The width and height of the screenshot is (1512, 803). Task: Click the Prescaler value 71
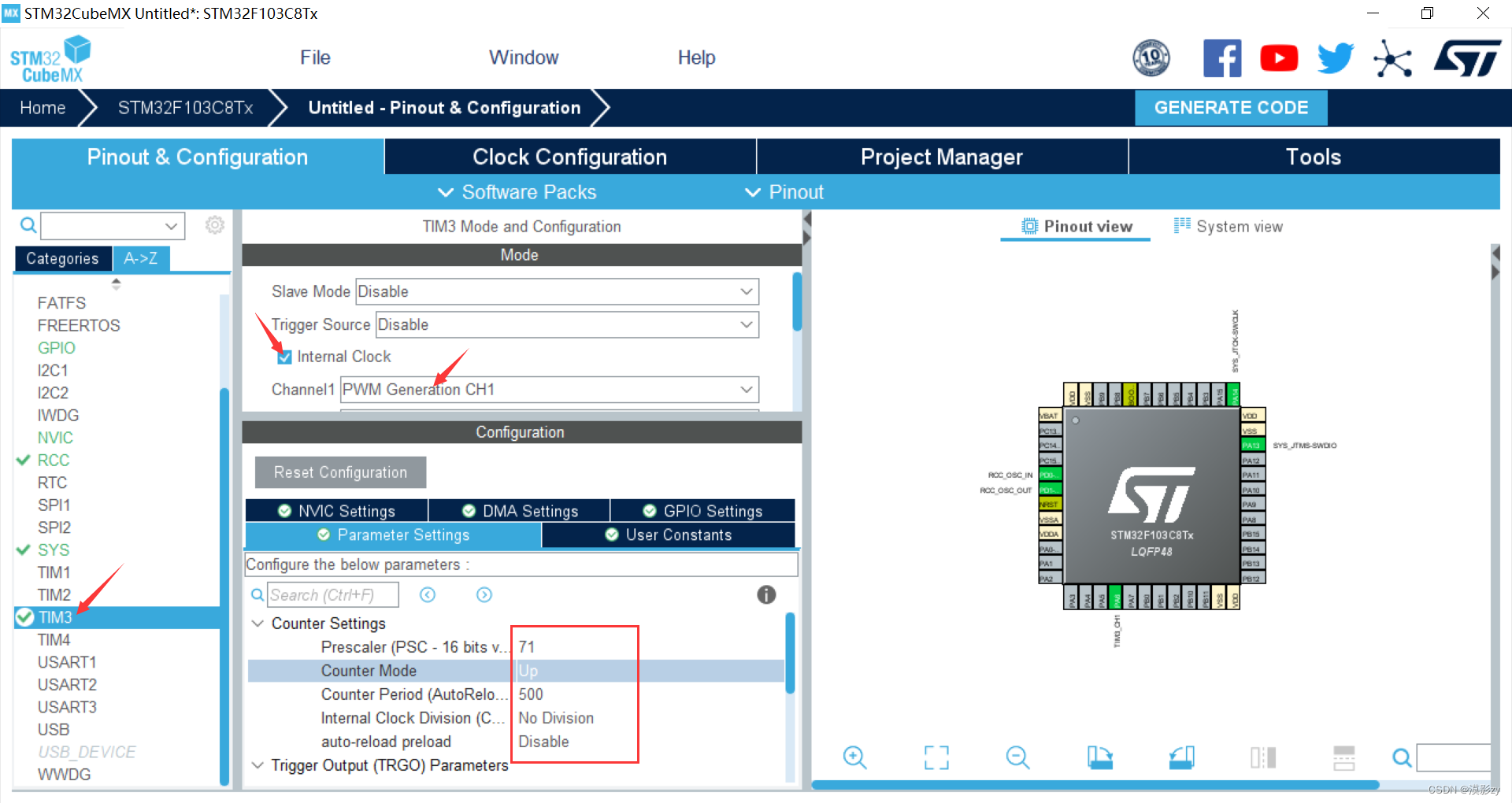tap(527, 647)
